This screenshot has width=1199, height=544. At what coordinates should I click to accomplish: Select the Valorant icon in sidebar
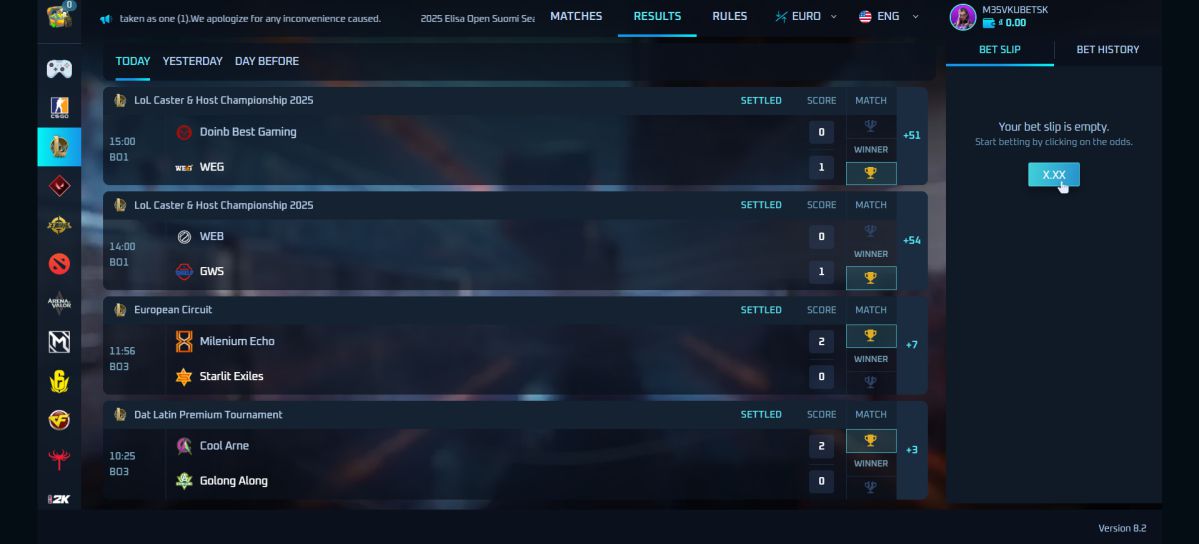pyautogui.click(x=59, y=186)
